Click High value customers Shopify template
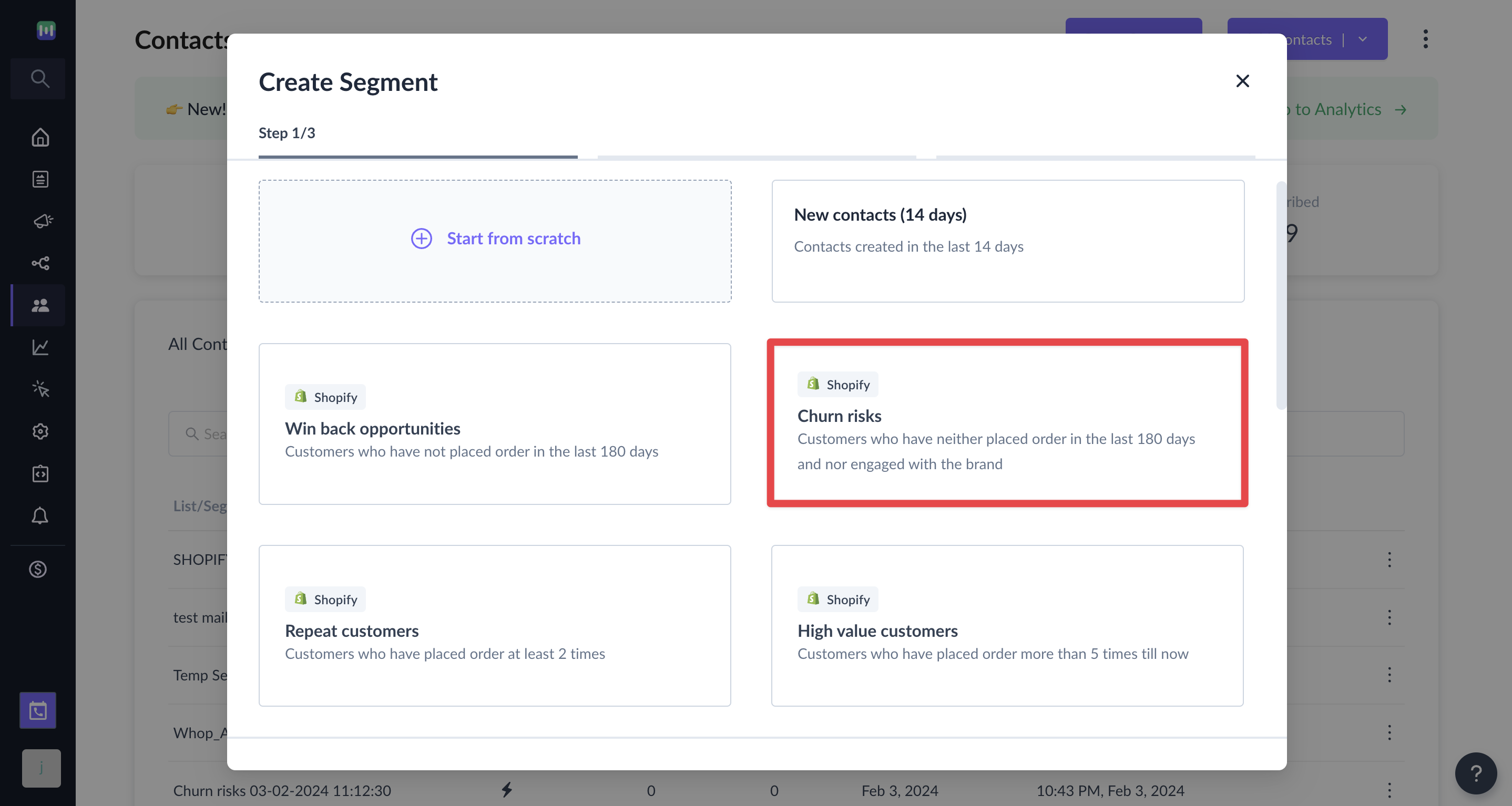Screen dimensions: 1512x806 (x=1007, y=625)
